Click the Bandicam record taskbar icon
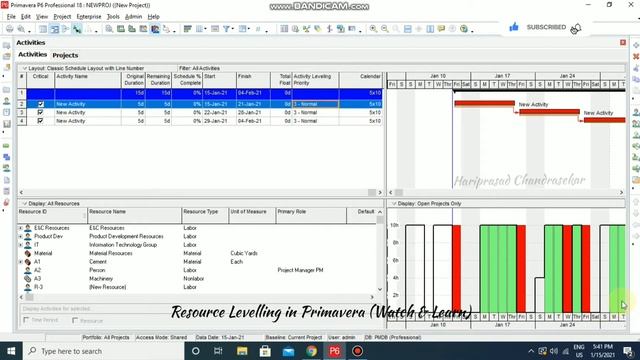Image resolution: width=640 pixels, height=360 pixels. click(x=358, y=351)
